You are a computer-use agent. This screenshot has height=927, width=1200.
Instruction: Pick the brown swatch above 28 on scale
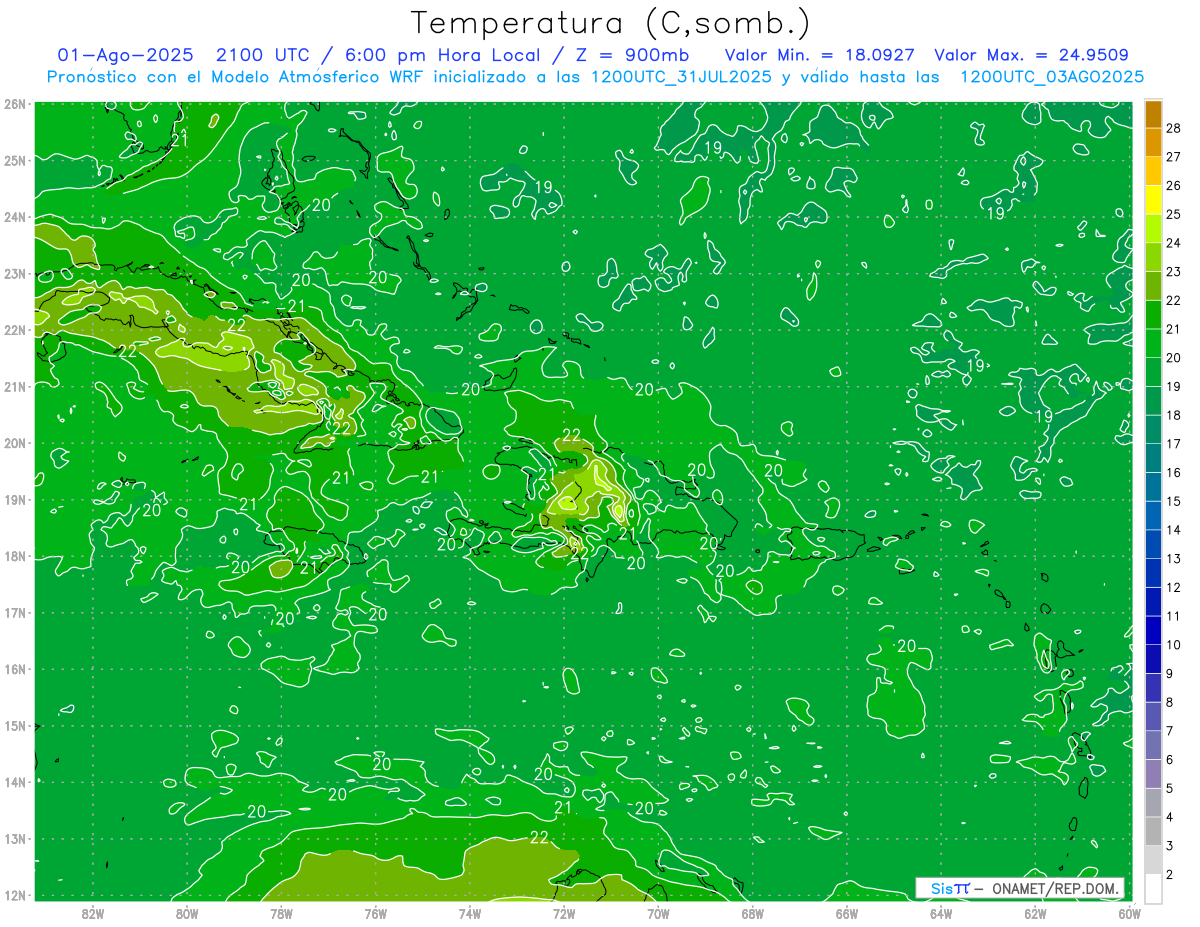[1153, 114]
